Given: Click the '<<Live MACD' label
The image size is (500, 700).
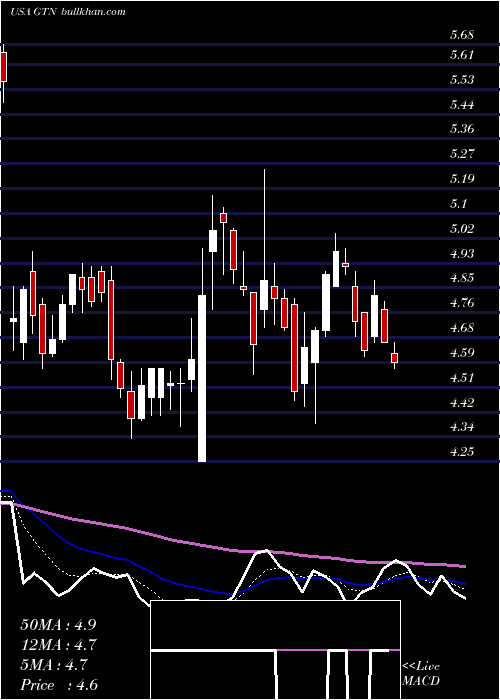Looking at the screenshot, I should pos(421,674).
